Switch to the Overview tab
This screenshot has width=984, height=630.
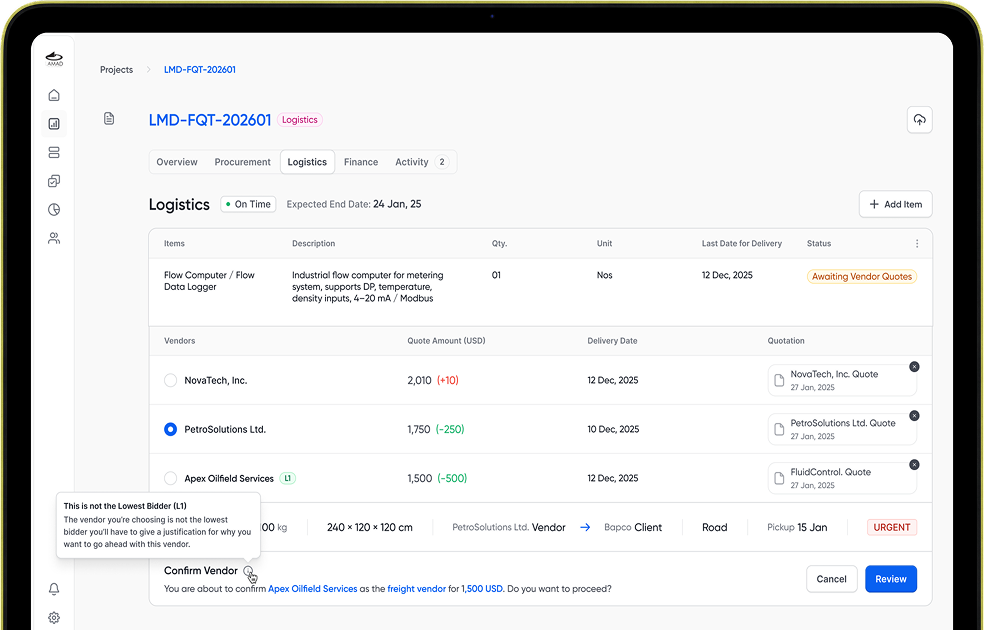[177, 162]
